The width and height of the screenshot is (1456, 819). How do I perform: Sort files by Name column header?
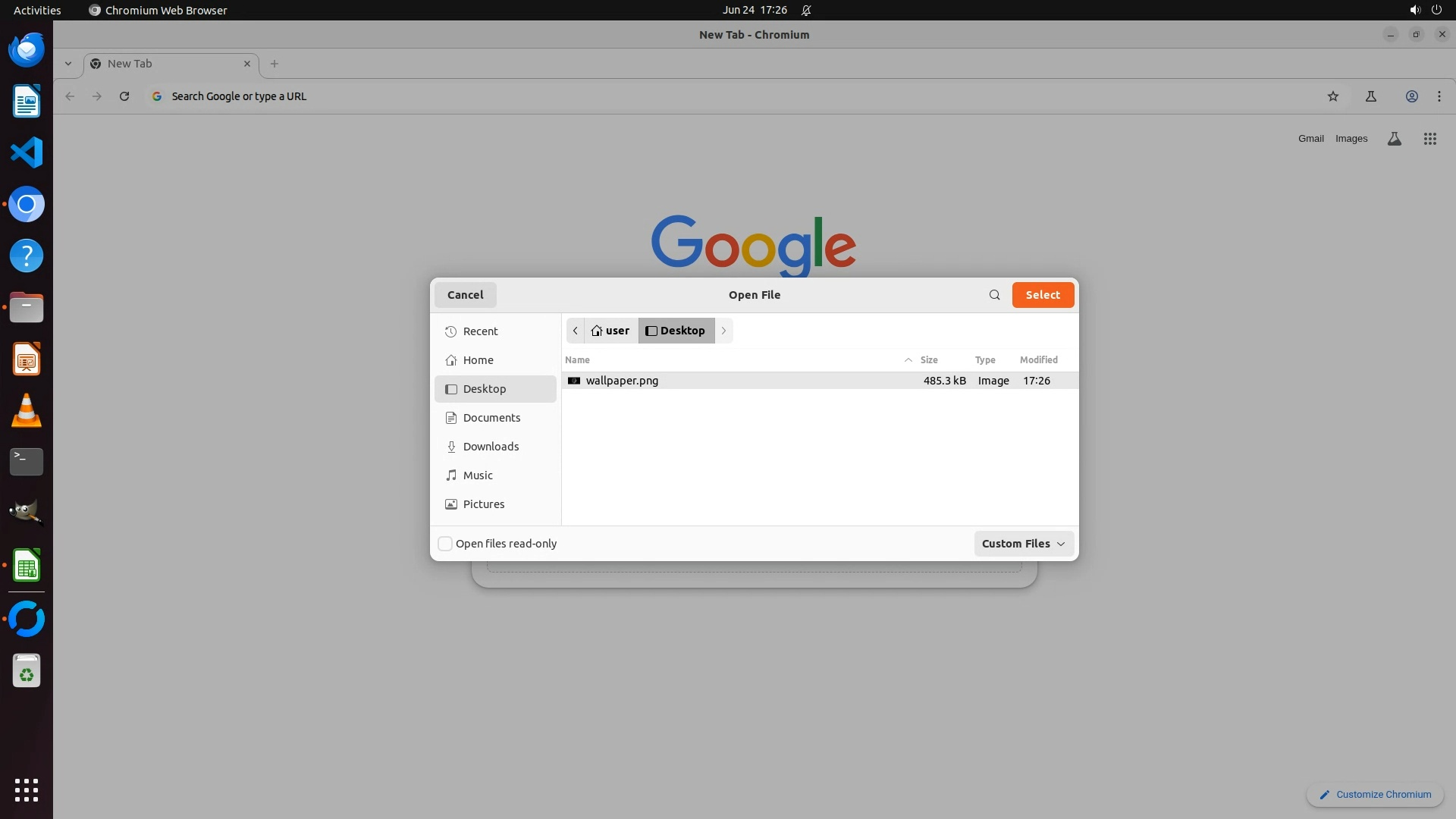coord(577,360)
